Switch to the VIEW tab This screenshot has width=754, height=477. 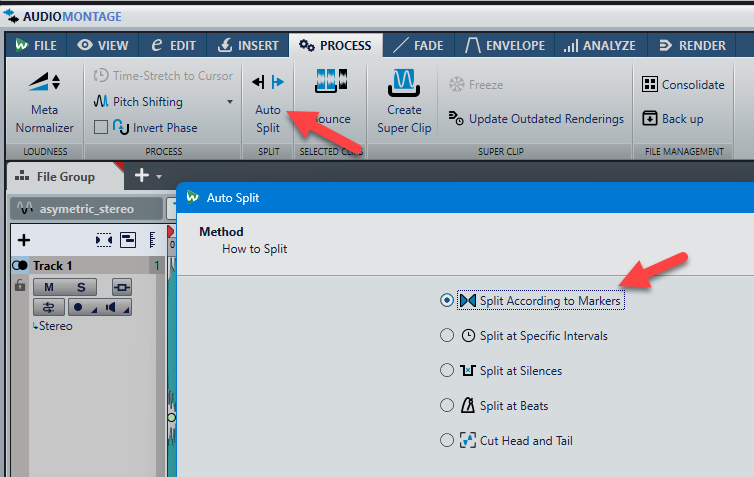coord(102,46)
